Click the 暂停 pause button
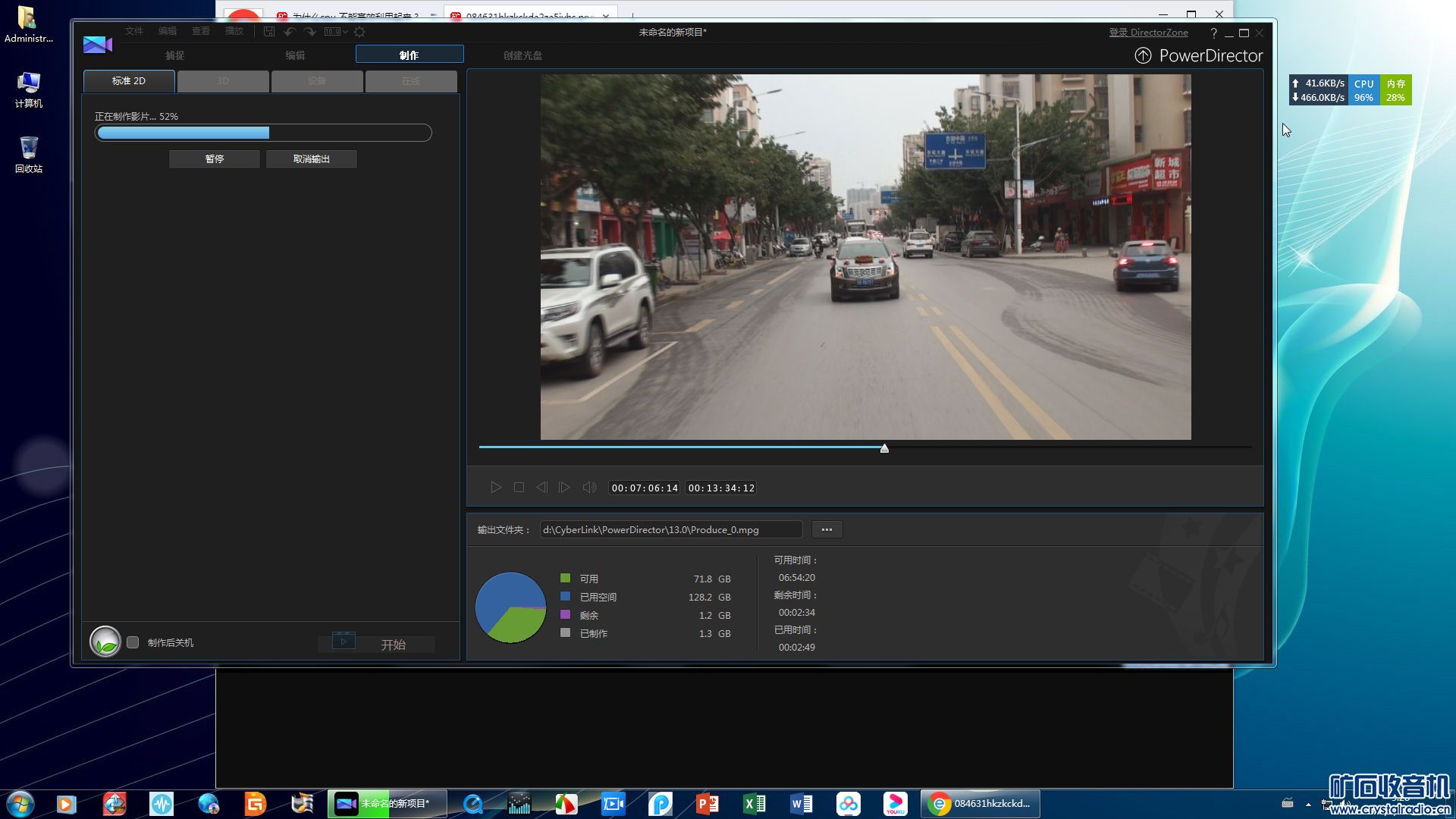The image size is (1456, 819). tap(215, 158)
